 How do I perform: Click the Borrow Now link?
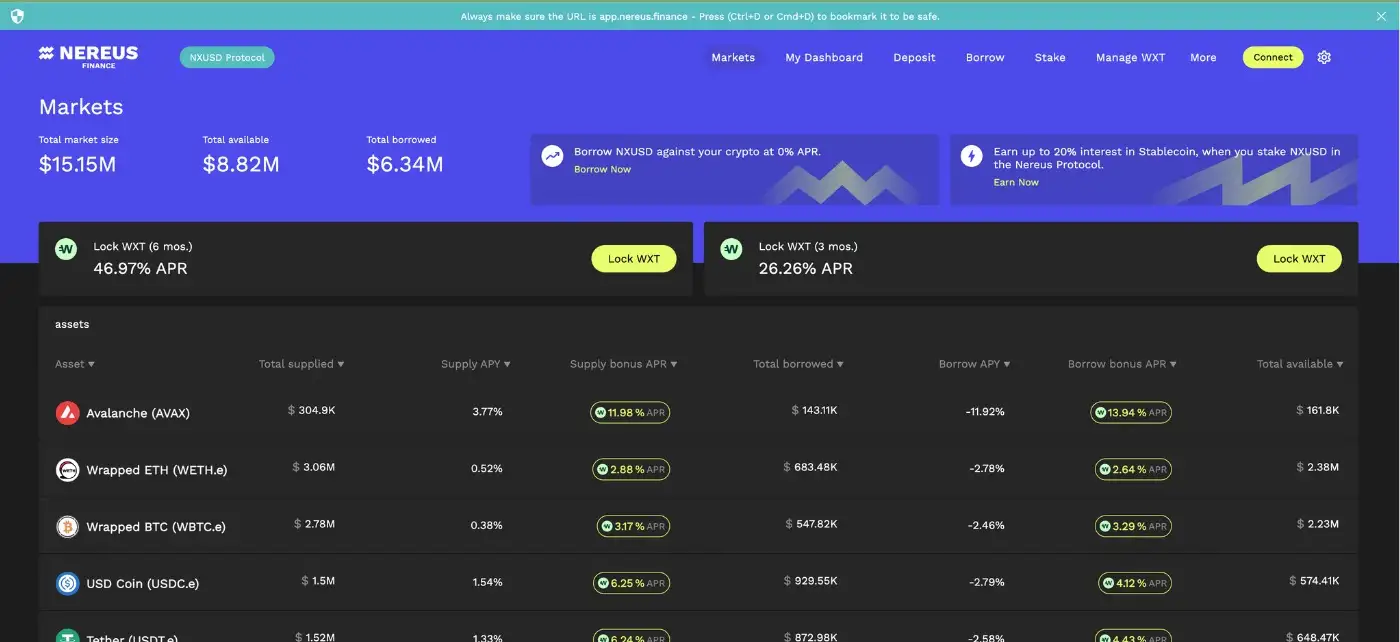click(x=602, y=169)
